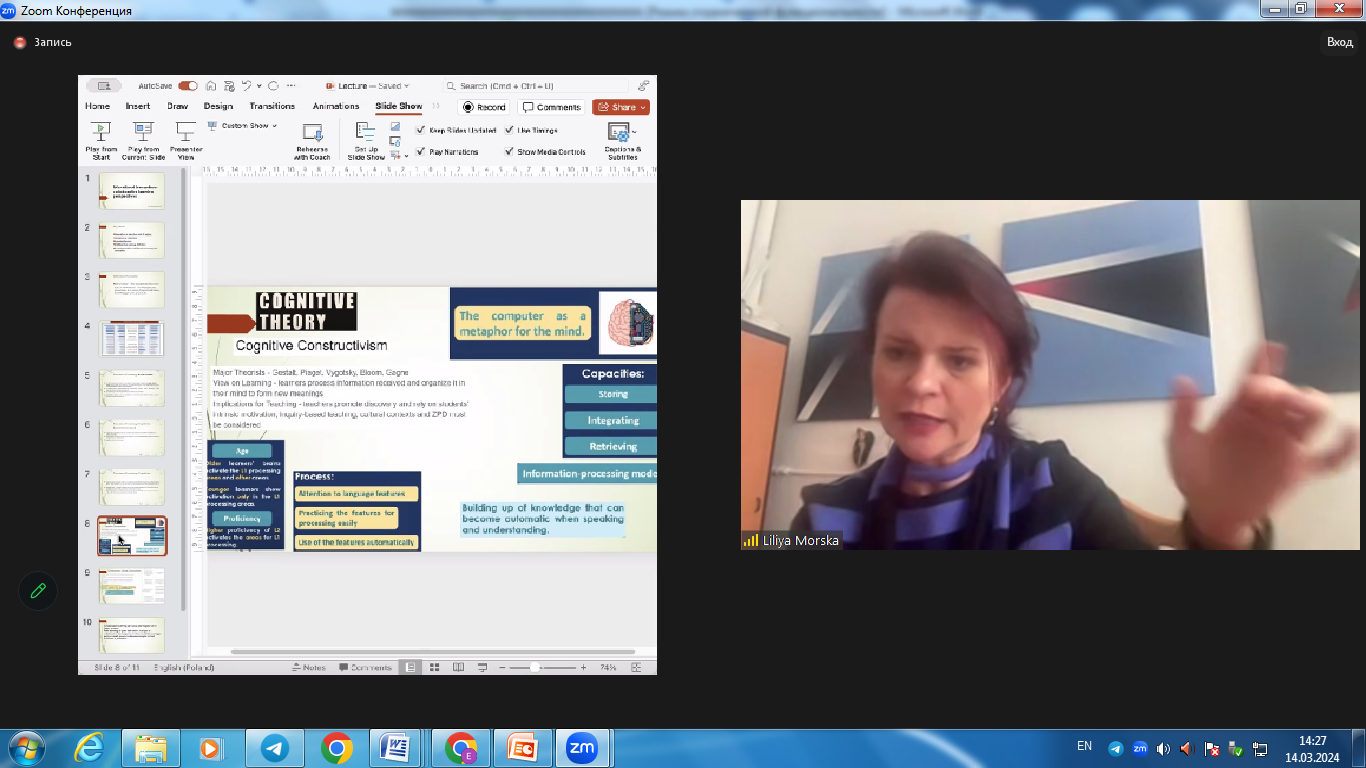Uncheck the Show Media Controls checkbox
The width and height of the screenshot is (1366, 768).
pos(509,152)
